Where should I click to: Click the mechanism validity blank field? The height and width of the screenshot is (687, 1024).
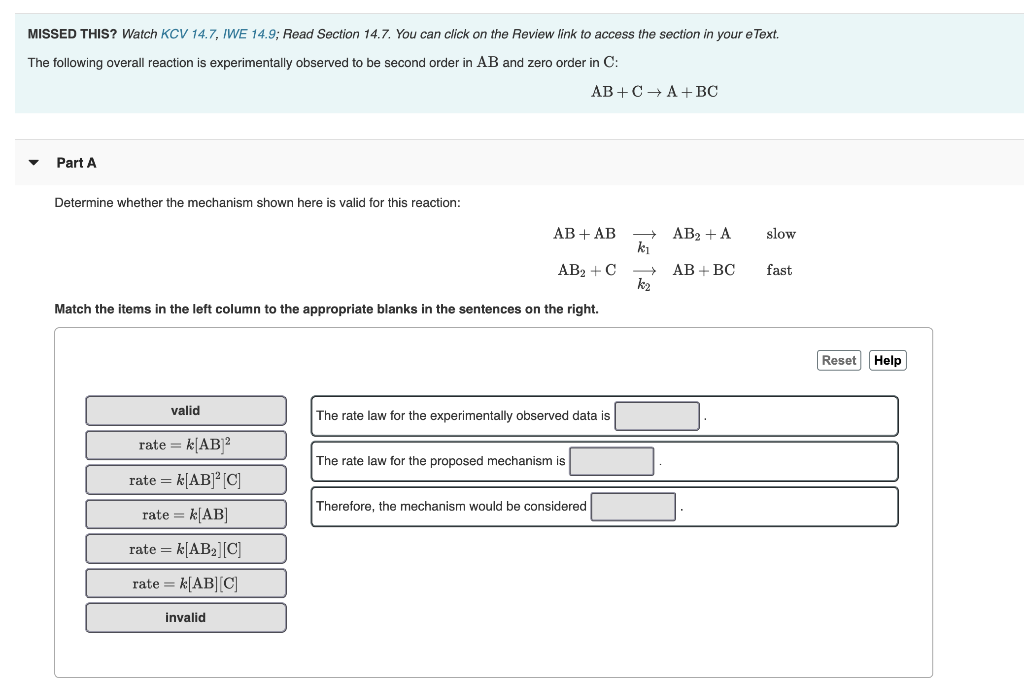pyautogui.click(x=634, y=506)
